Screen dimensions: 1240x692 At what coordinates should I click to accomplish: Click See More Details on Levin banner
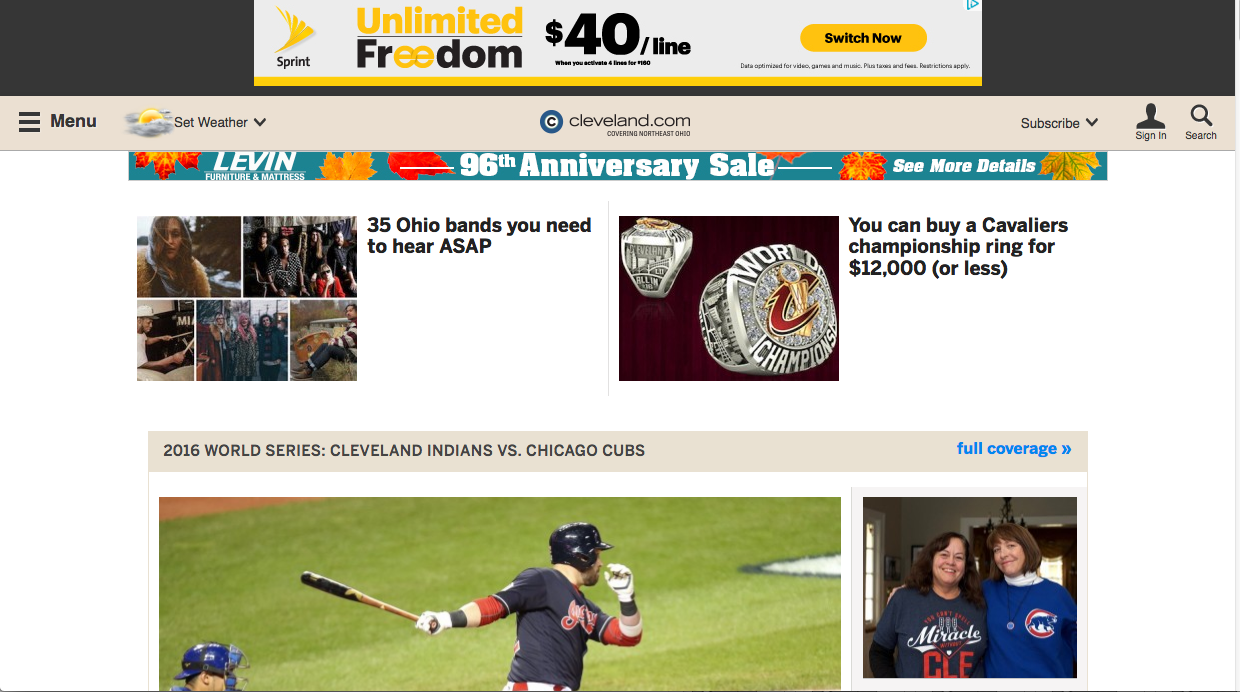[x=964, y=166]
